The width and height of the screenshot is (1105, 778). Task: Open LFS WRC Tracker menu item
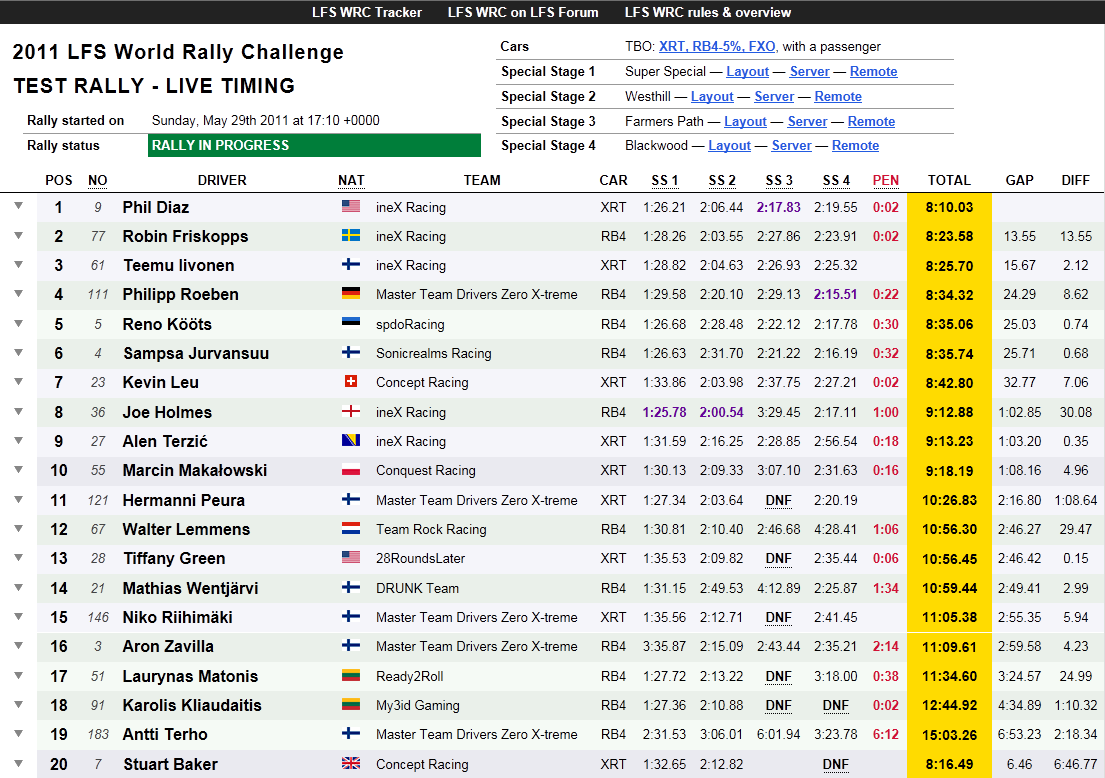367,13
